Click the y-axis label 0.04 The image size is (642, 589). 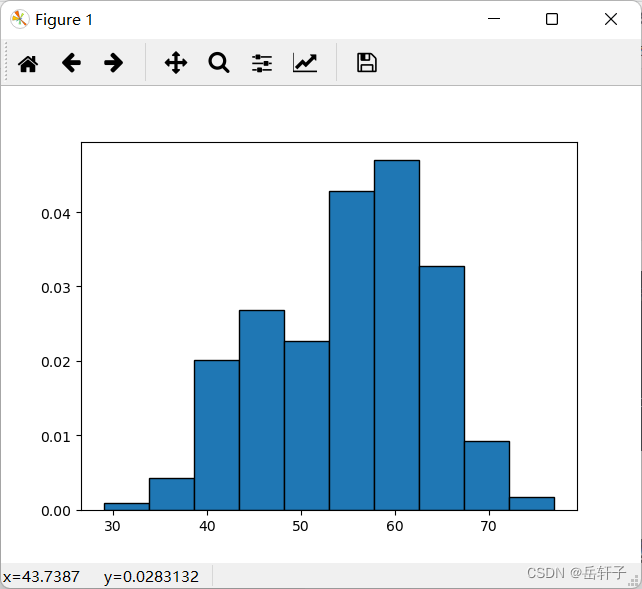56,214
